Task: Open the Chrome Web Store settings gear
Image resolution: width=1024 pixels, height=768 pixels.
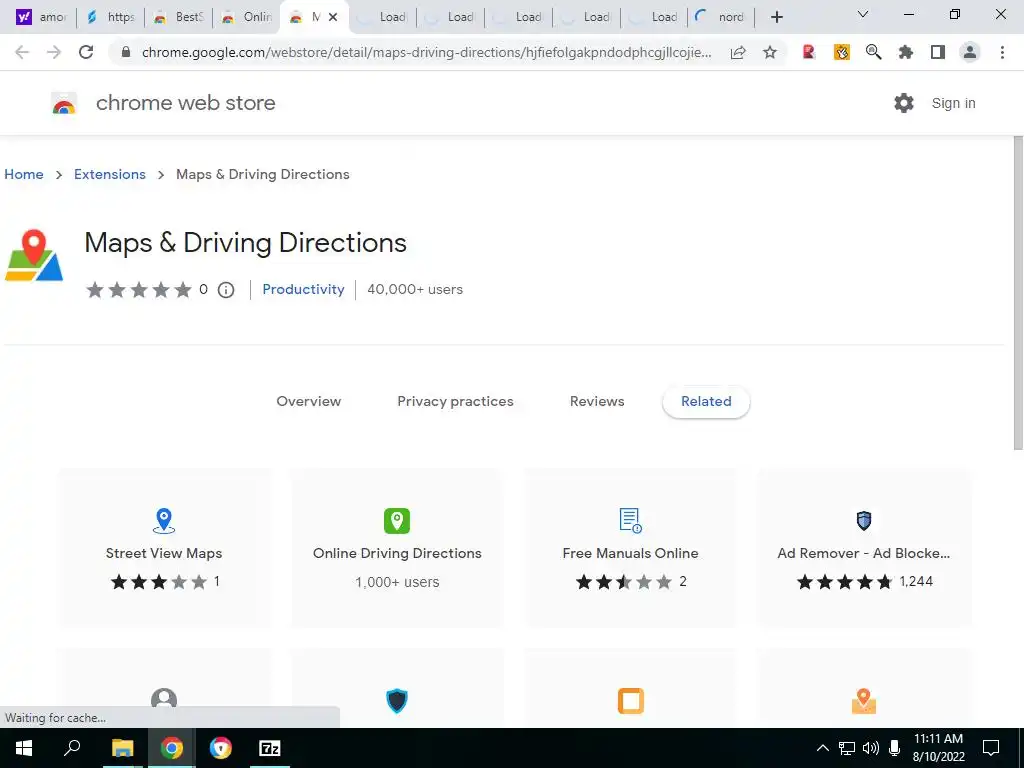Action: tap(904, 103)
